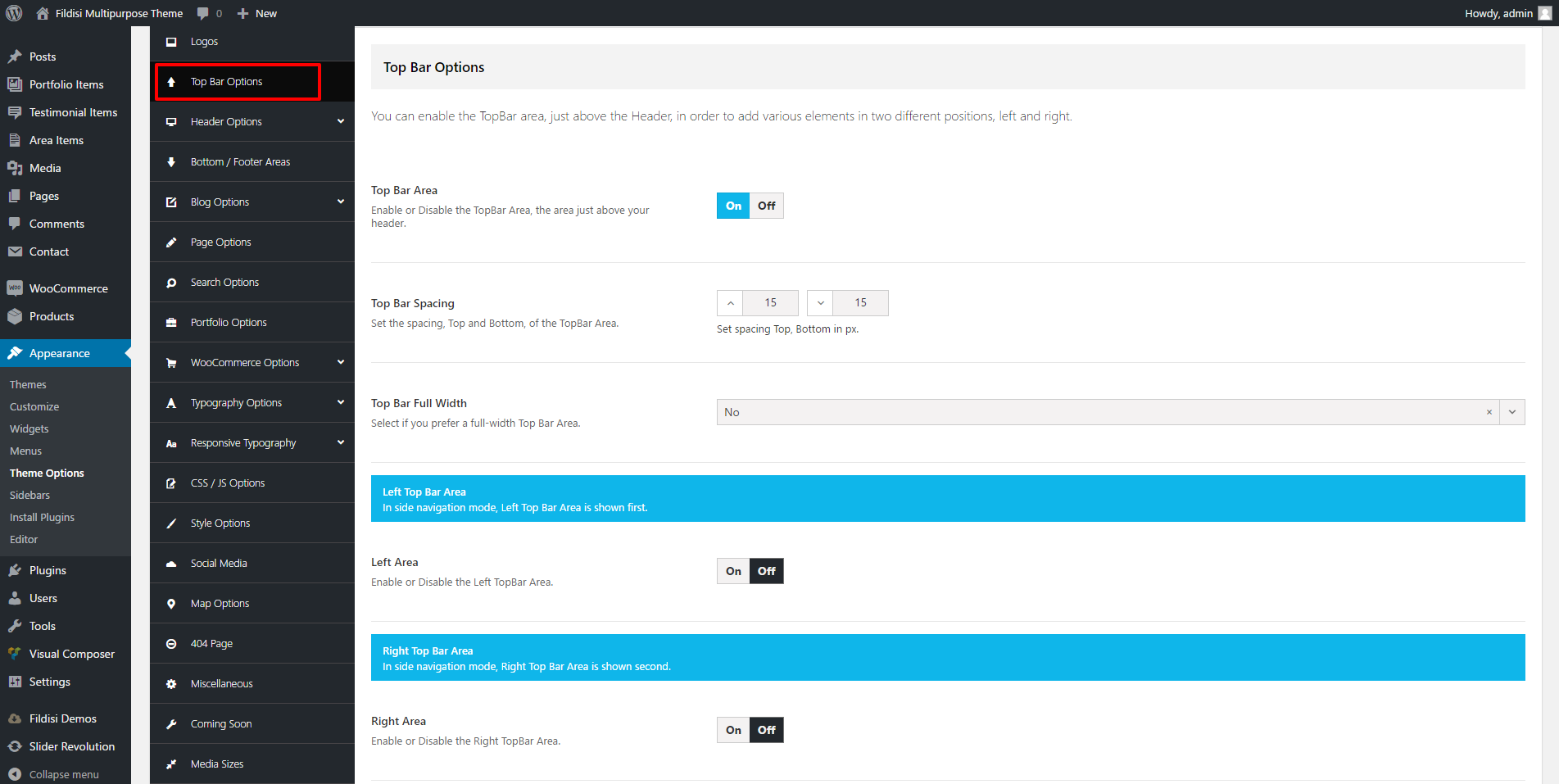Screen dimensions: 1559x784
Task: Open Coming Soon section
Action: 252,724
